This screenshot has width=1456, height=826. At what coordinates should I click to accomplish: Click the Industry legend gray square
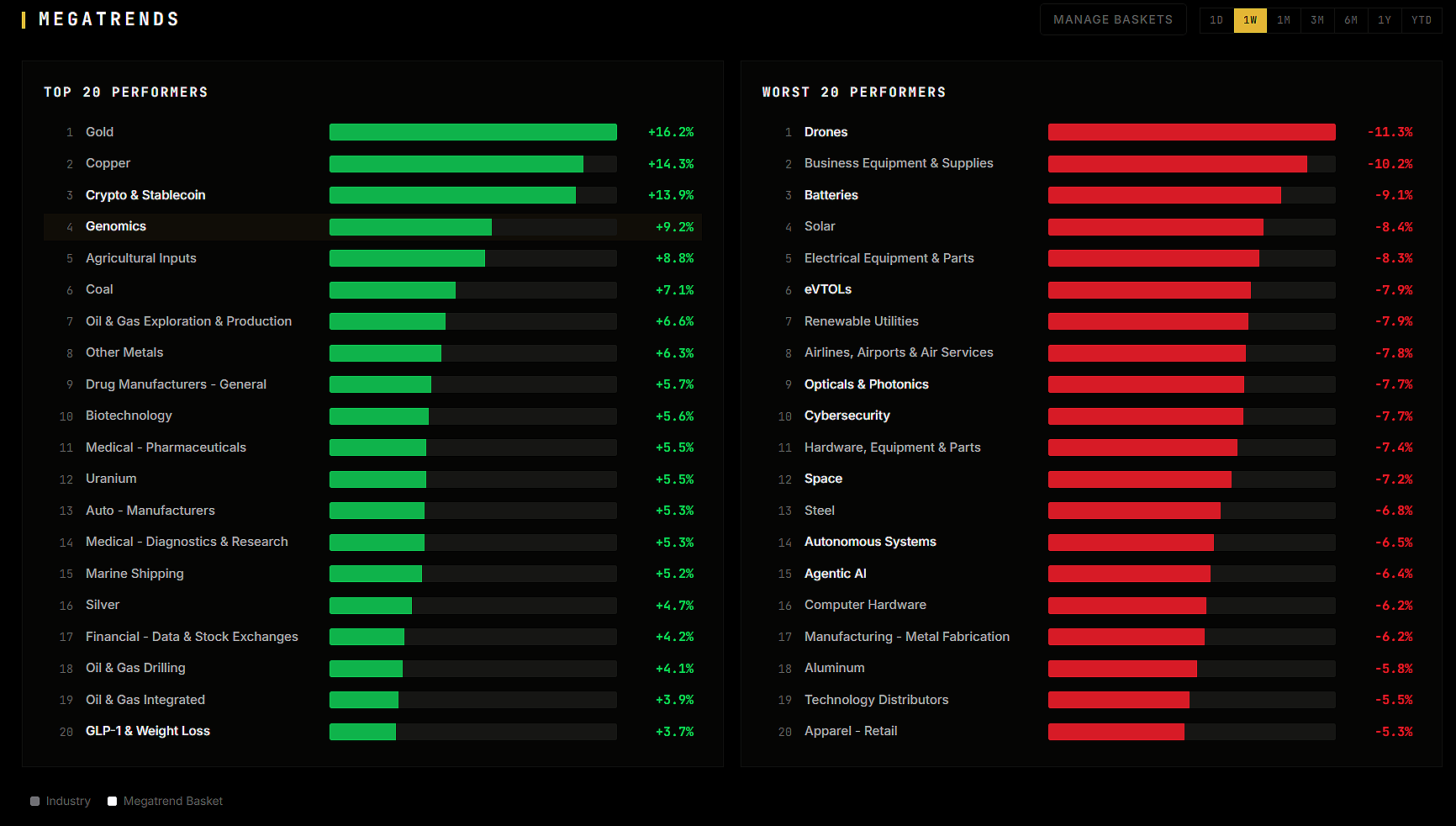tap(35, 802)
